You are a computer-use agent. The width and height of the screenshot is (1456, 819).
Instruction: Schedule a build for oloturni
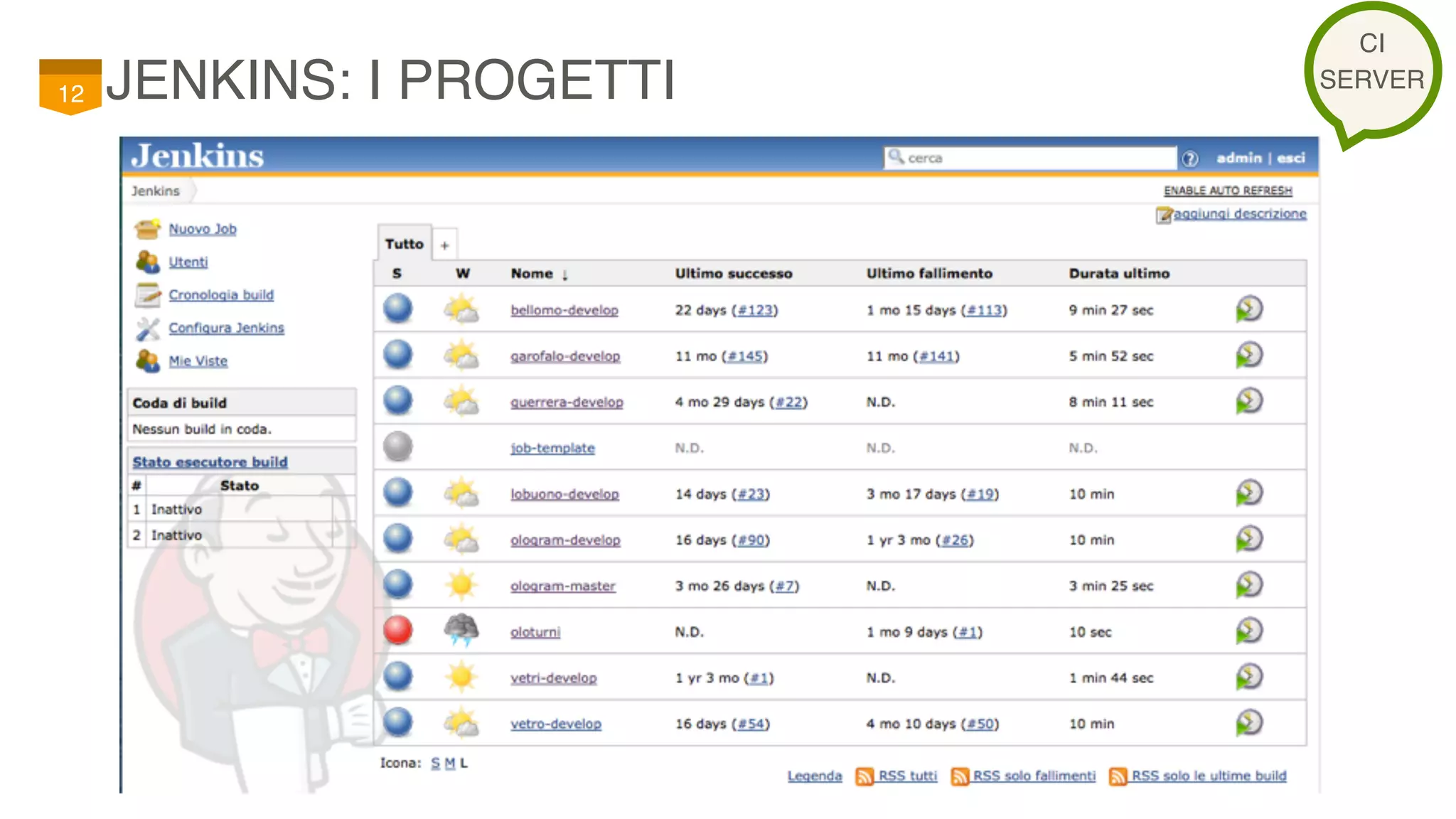coord(1248,631)
